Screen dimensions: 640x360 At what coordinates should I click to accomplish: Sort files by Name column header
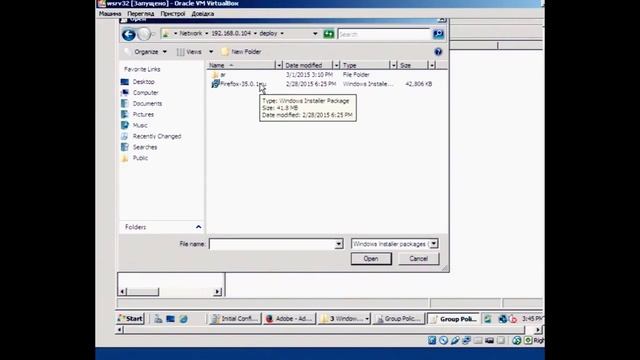click(241, 65)
